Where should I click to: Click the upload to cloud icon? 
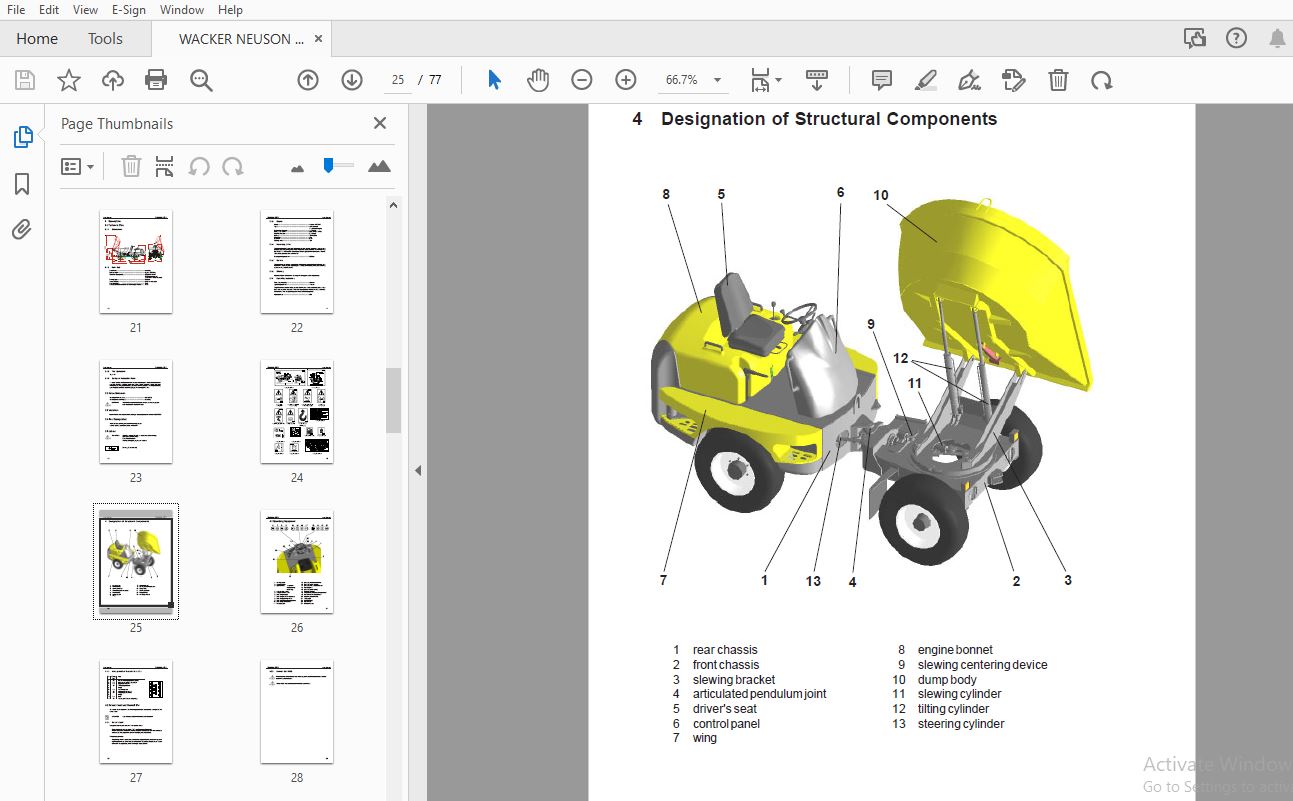point(113,80)
